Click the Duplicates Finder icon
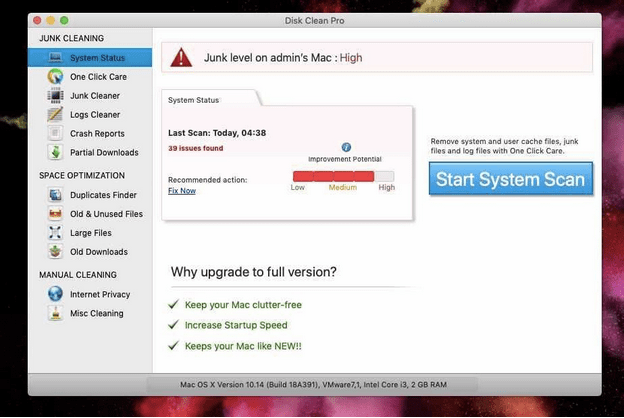624x418 pixels. pos(55,195)
